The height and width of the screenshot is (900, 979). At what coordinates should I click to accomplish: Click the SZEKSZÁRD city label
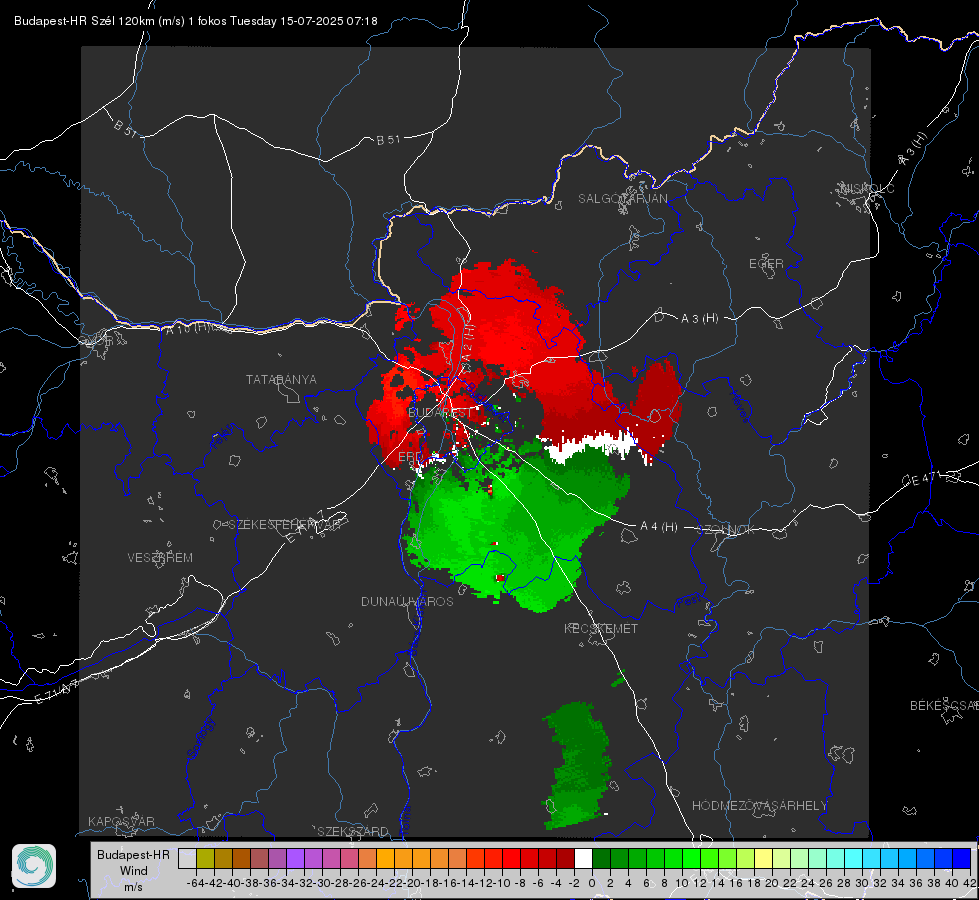pos(353,831)
